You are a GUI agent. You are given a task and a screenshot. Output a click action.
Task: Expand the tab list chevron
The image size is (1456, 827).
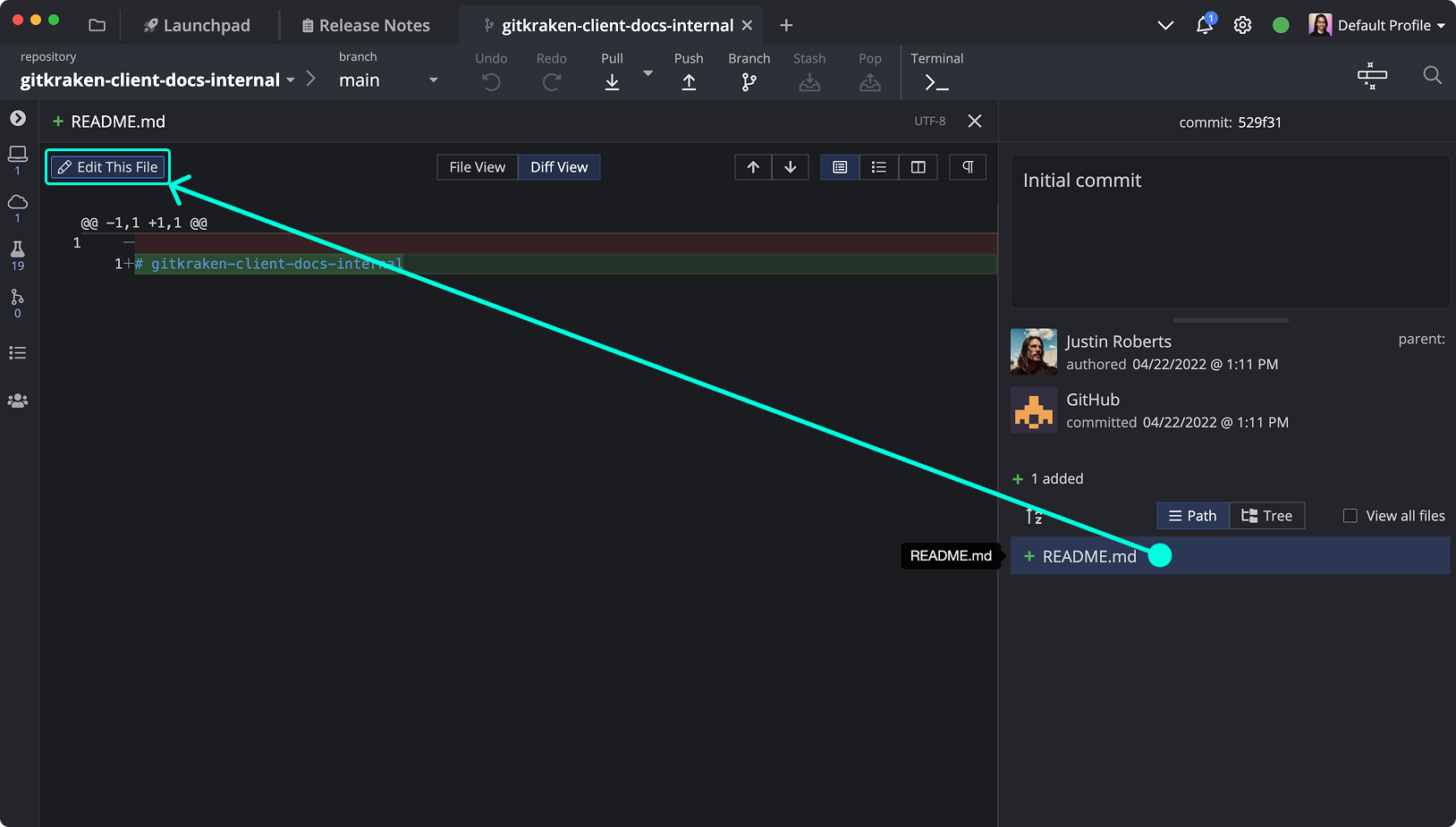pos(1165,25)
